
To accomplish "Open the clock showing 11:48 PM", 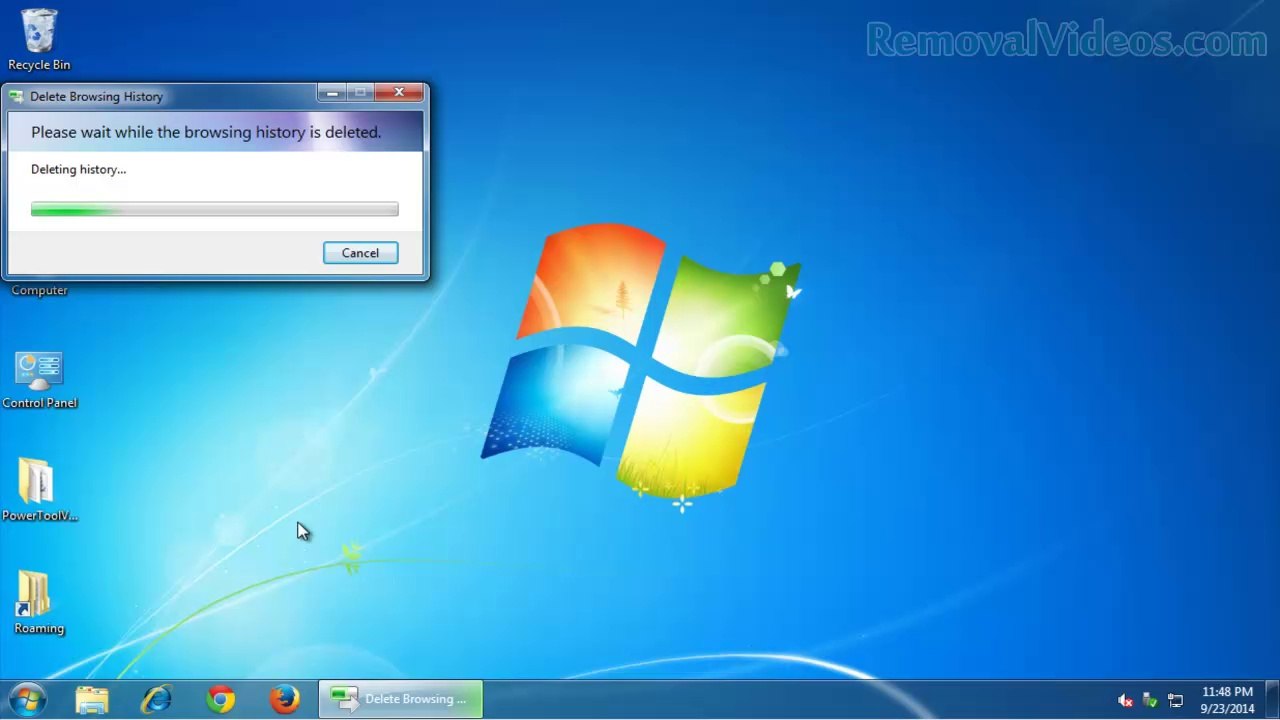I will click(1227, 700).
